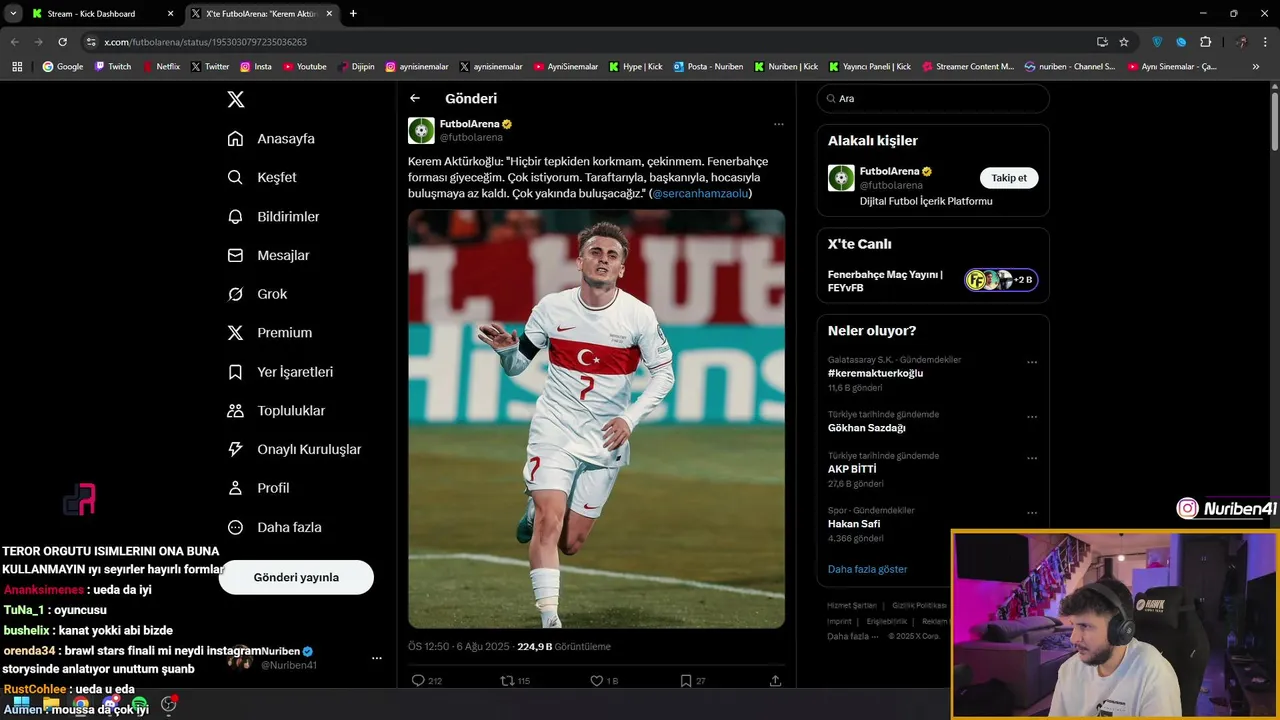
Task: Open the Windows Start button
Action: (x=20, y=703)
